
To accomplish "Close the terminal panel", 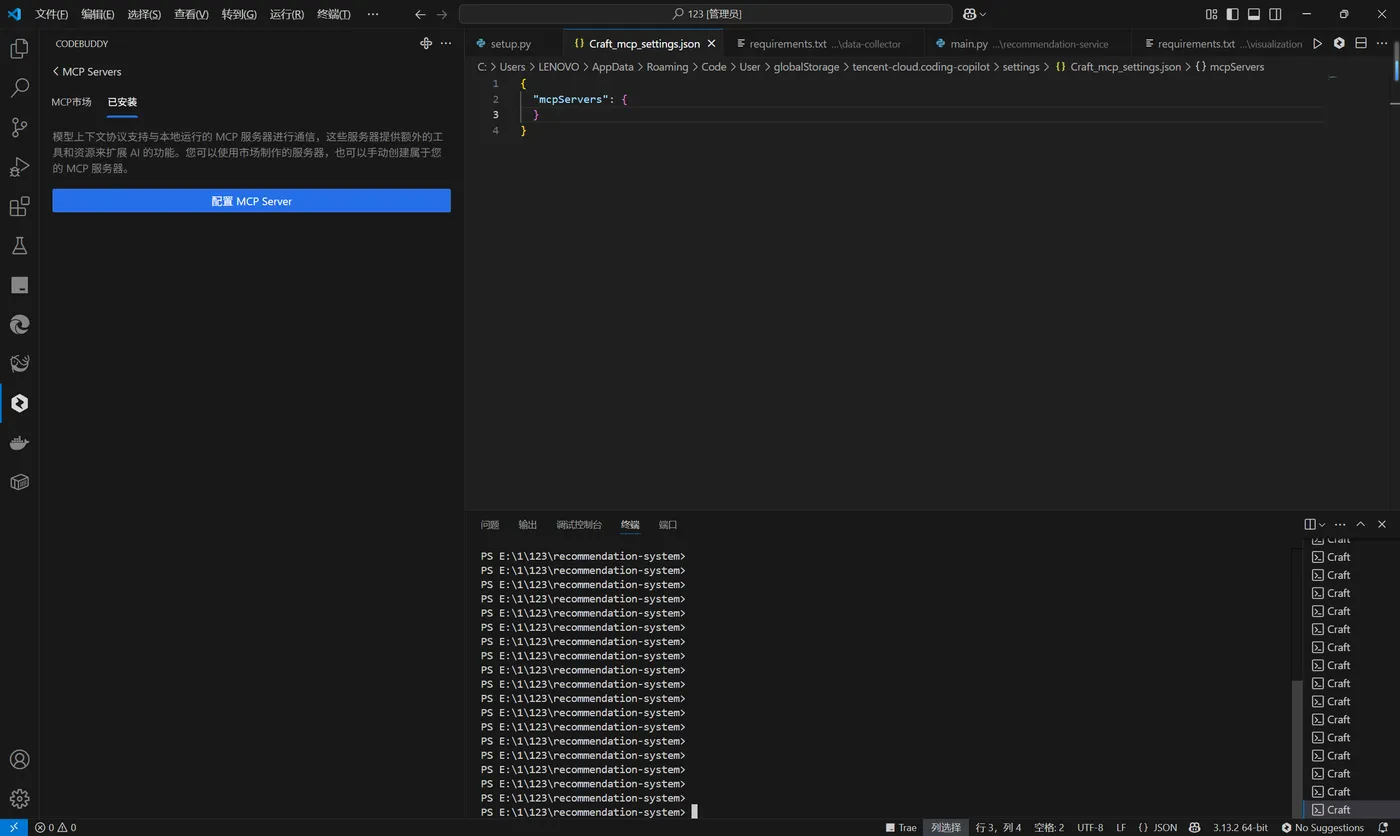I will (x=1382, y=524).
